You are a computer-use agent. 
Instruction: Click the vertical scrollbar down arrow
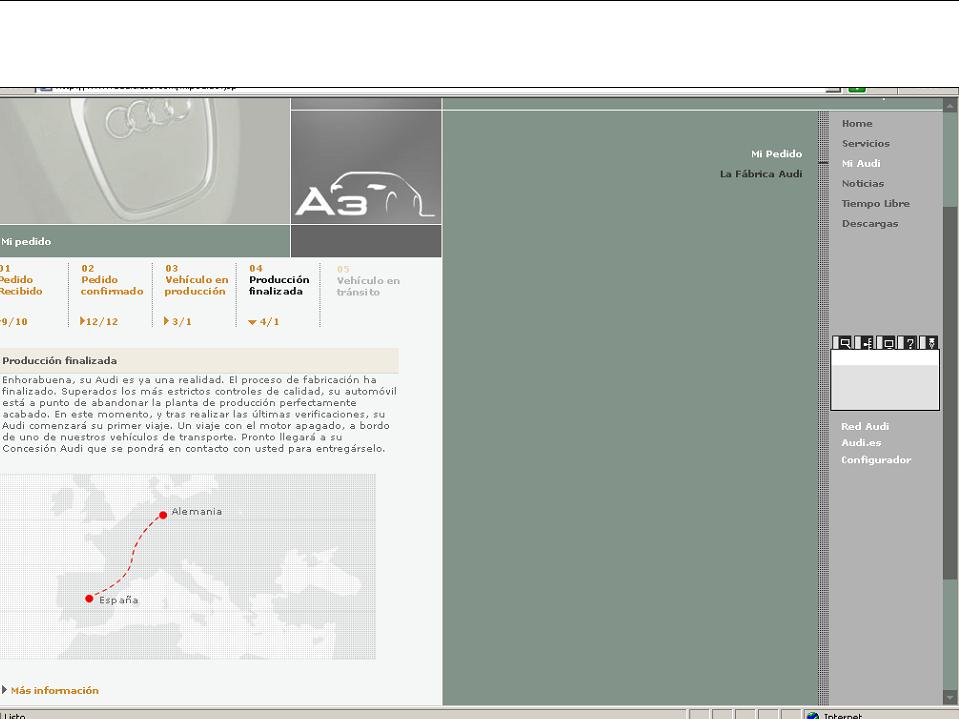pos(950,698)
